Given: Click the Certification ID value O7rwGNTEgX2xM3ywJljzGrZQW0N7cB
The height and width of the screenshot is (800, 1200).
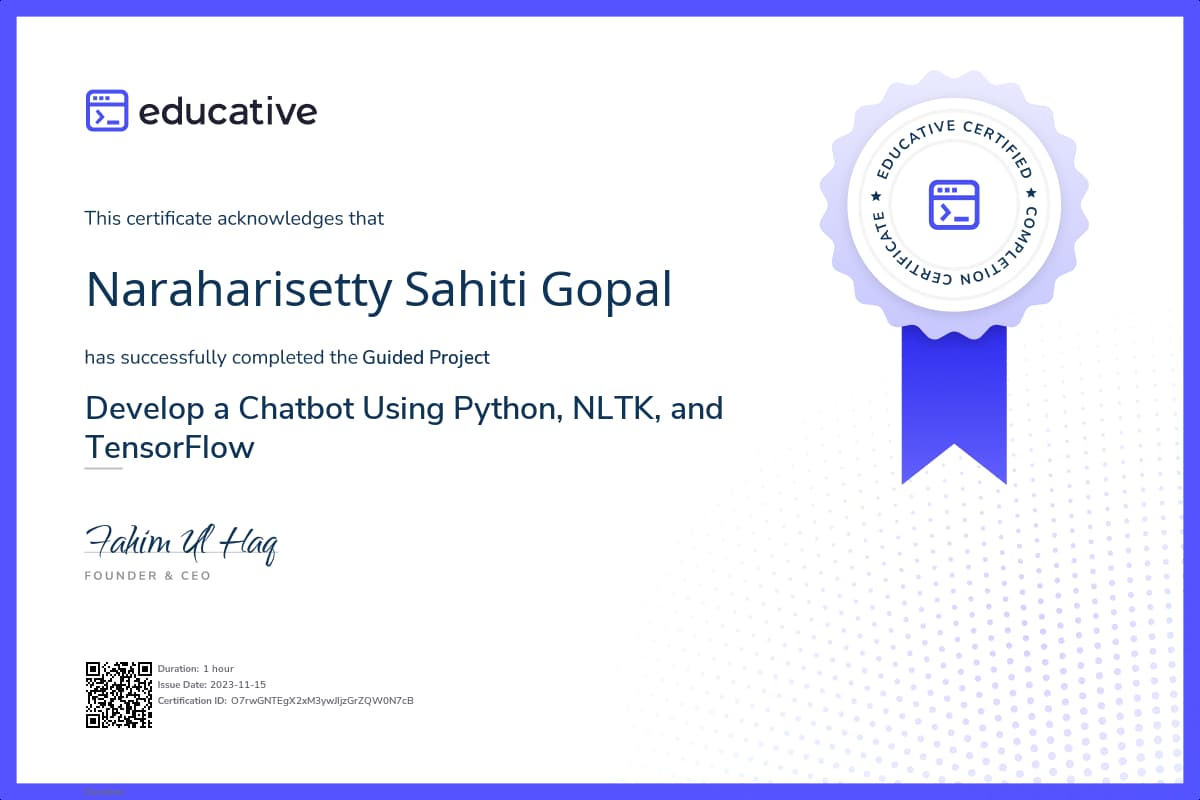Looking at the screenshot, I should [322, 700].
